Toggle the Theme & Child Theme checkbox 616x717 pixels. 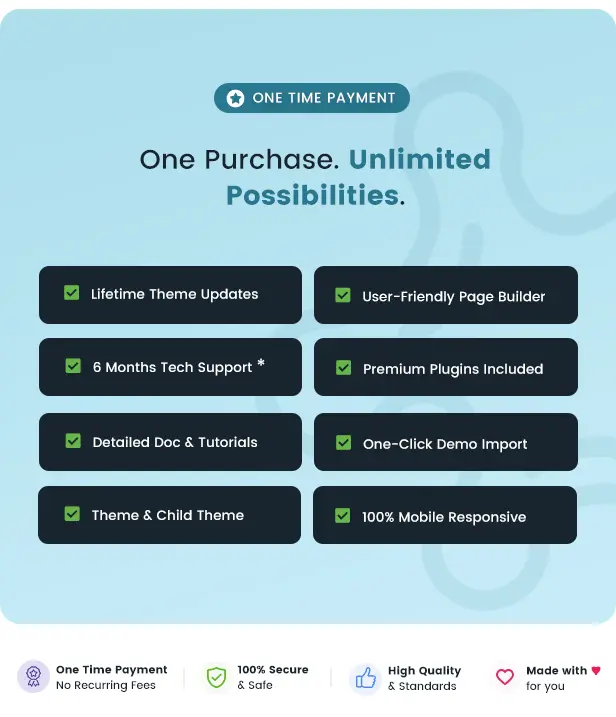[x=72, y=514]
